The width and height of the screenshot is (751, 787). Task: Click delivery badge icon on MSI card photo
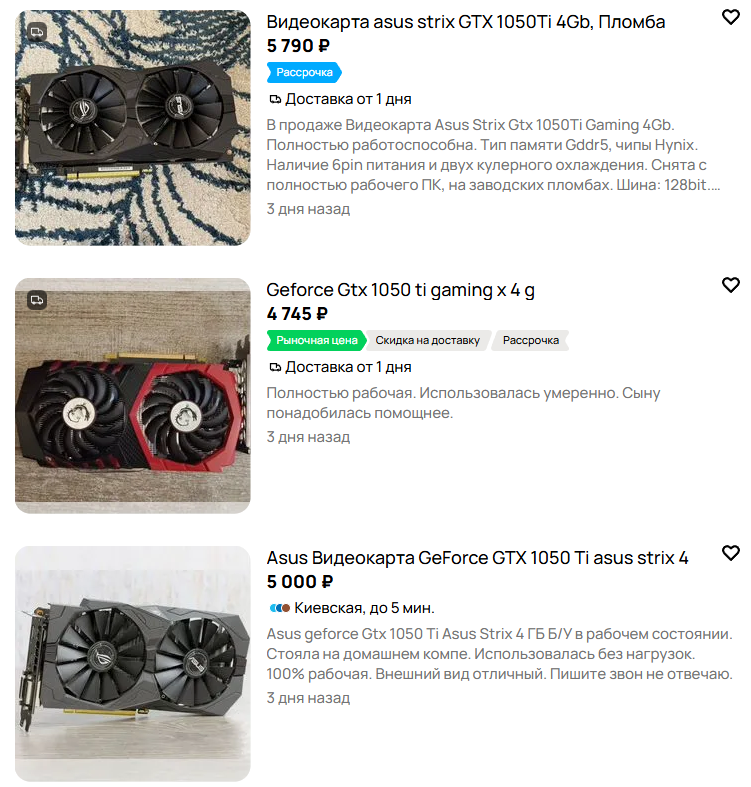(x=37, y=300)
